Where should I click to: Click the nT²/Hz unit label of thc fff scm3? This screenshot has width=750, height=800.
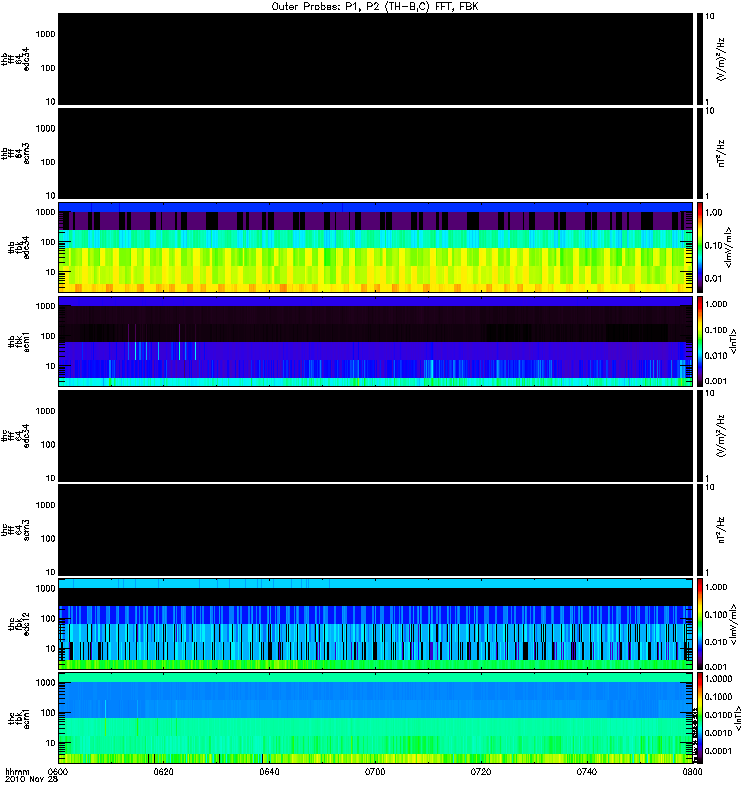point(721,530)
